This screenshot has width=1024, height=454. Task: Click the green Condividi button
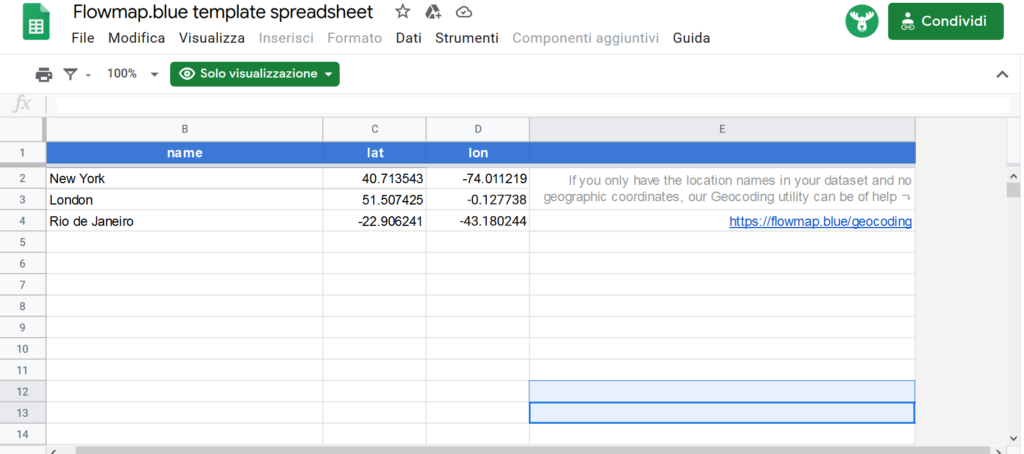click(945, 21)
